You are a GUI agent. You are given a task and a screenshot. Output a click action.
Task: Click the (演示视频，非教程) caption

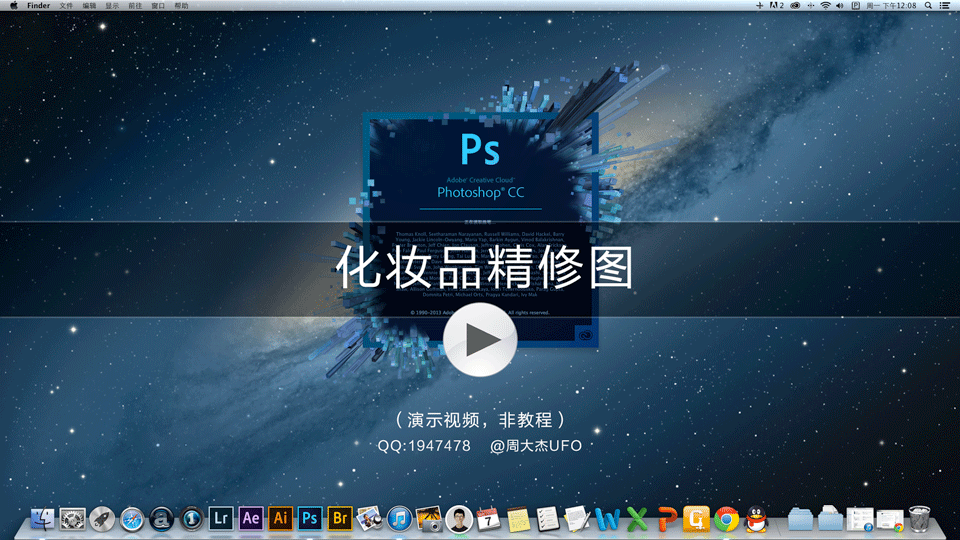click(480, 420)
